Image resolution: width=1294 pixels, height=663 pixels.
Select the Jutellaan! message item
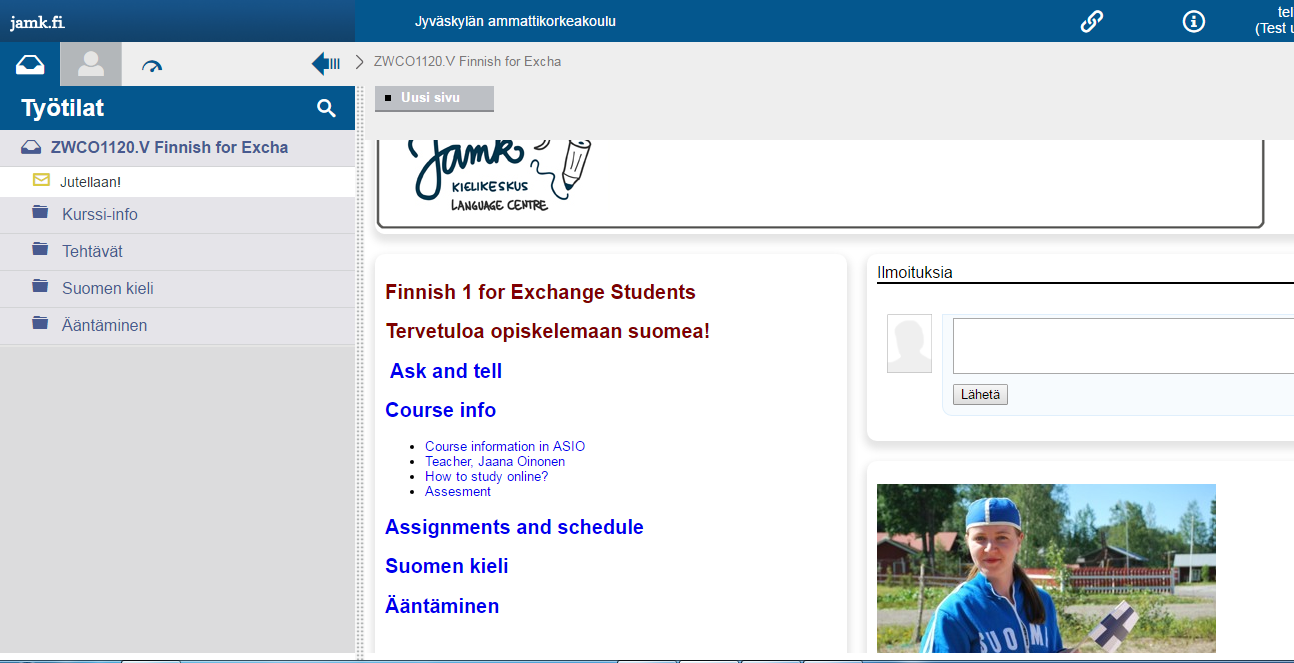pos(90,182)
